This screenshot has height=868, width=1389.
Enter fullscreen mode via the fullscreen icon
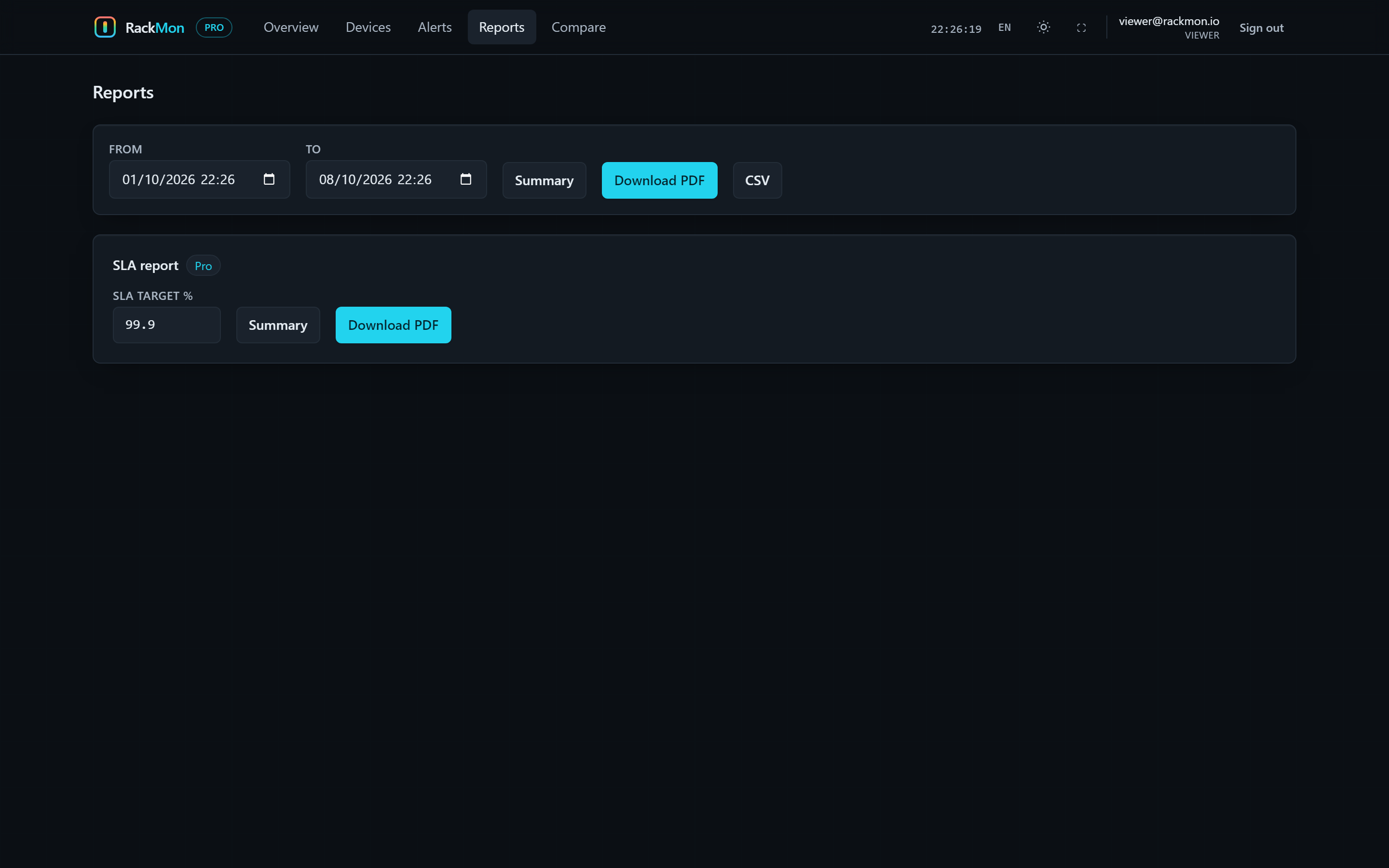point(1081,27)
